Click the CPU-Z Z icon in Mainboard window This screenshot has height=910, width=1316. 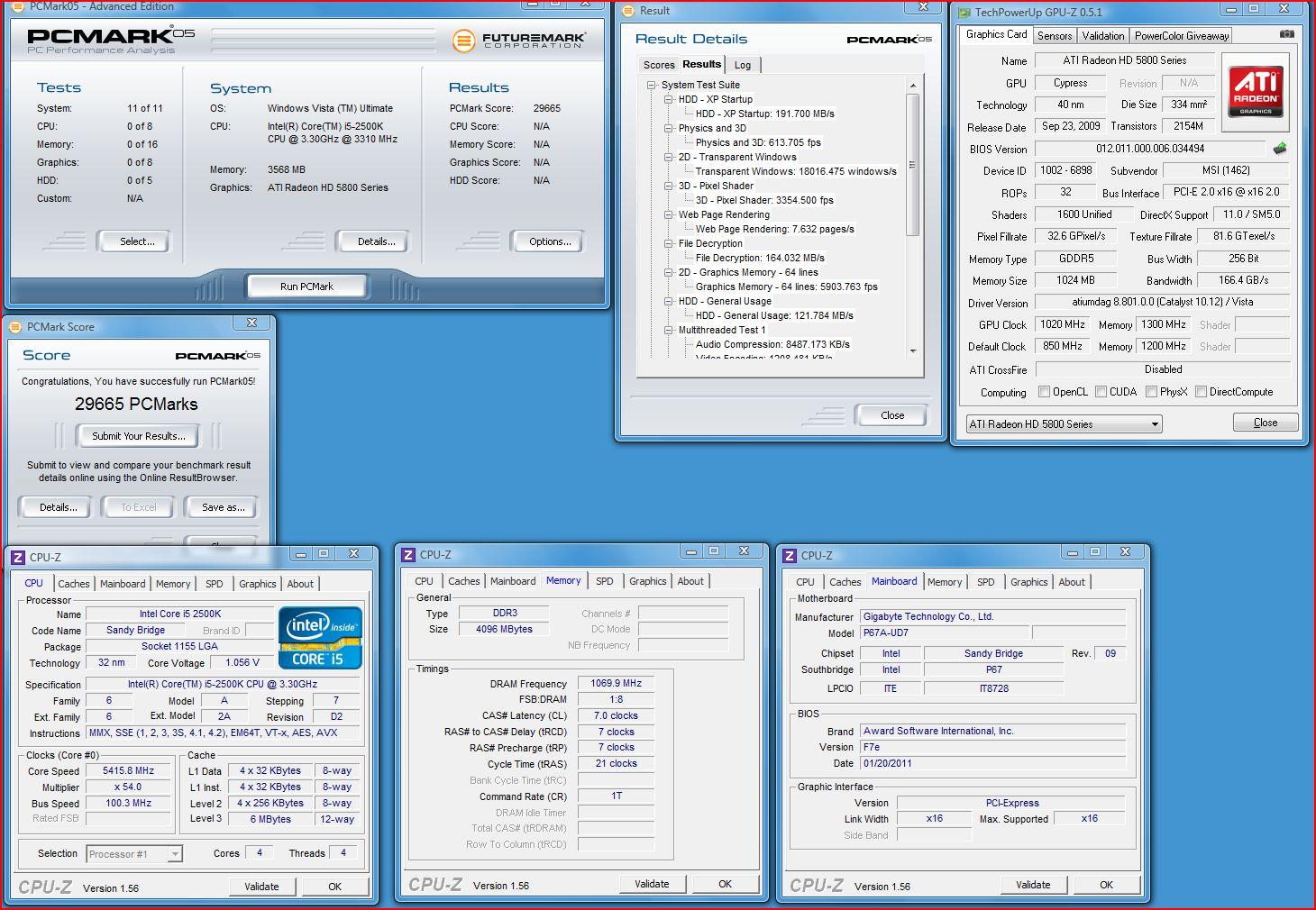pos(789,555)
